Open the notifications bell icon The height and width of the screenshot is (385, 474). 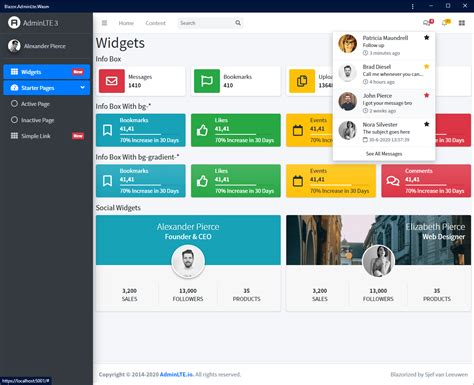coord(446,23)
